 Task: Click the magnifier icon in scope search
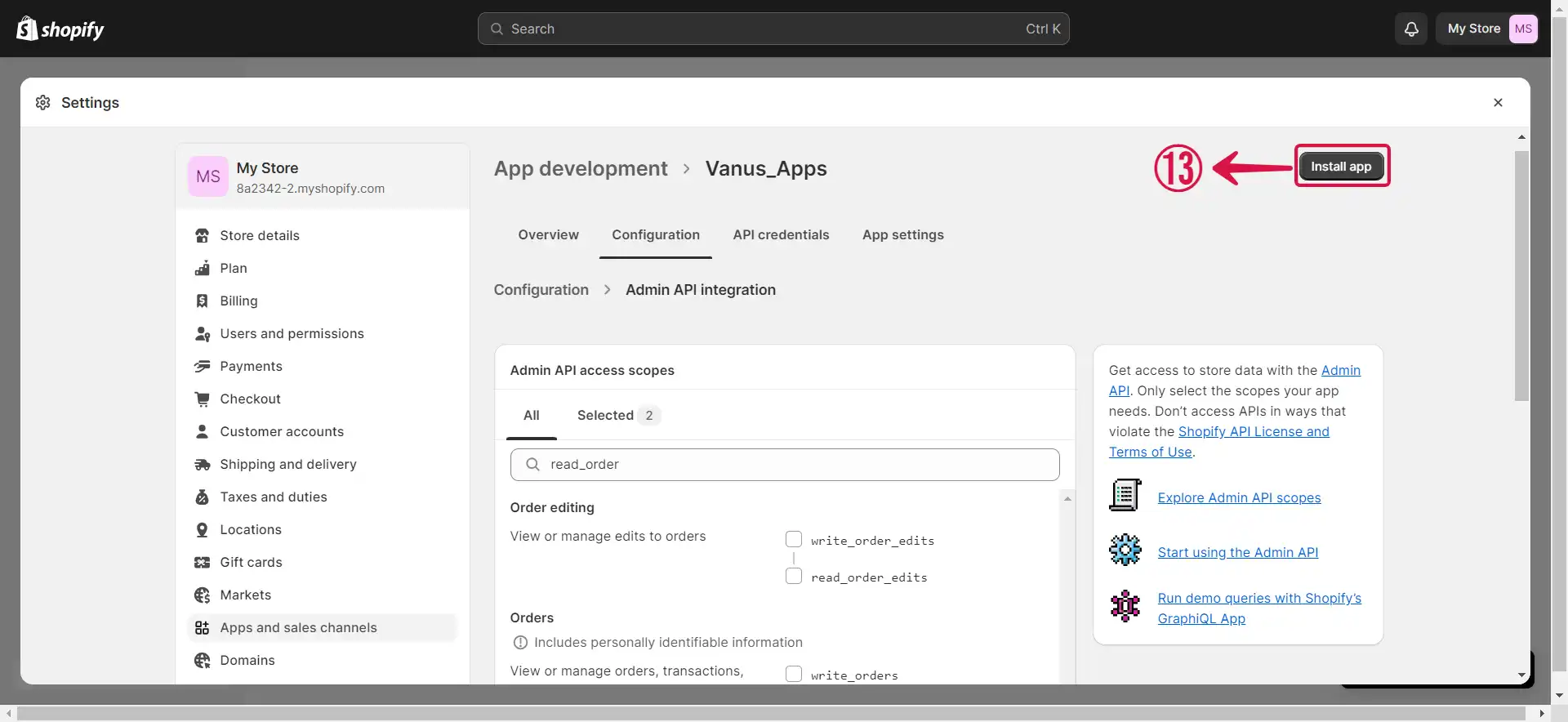pos(532,464)
